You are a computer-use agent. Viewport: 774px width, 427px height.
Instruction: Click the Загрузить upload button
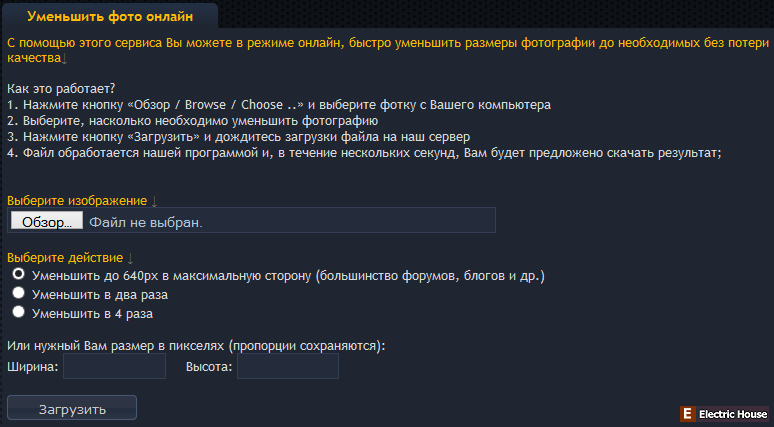point(72,408)
